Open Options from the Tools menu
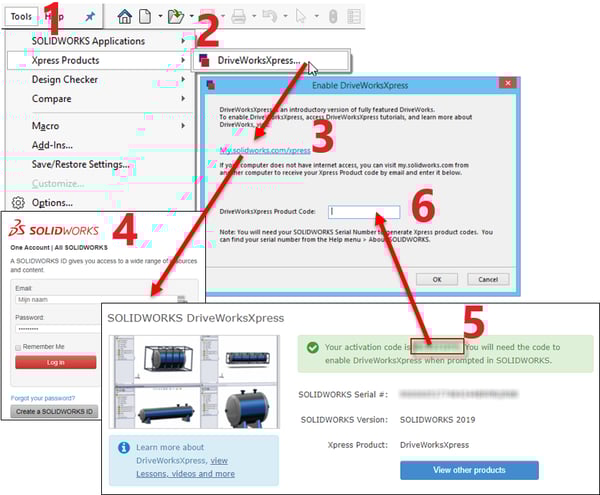 (x=52, y=203)
